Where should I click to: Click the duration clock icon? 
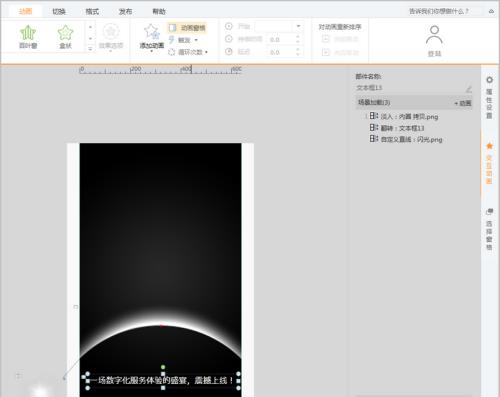229,39
